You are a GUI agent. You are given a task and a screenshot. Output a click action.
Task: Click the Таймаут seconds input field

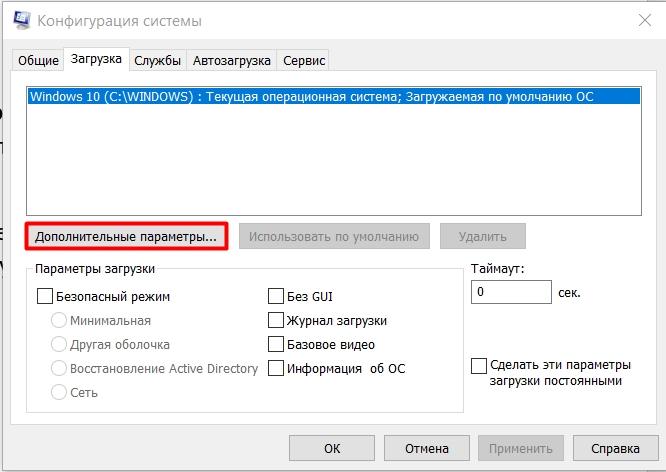pos(511,292)
